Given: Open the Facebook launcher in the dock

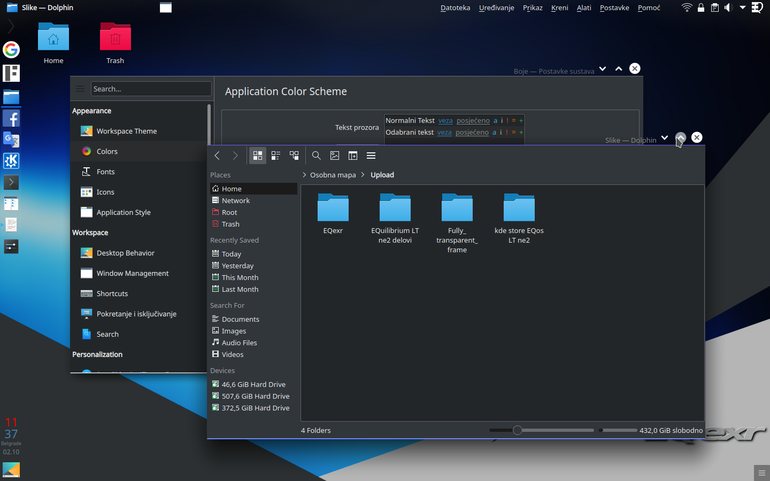Looking at the screenshot, I should pos(11,118).
